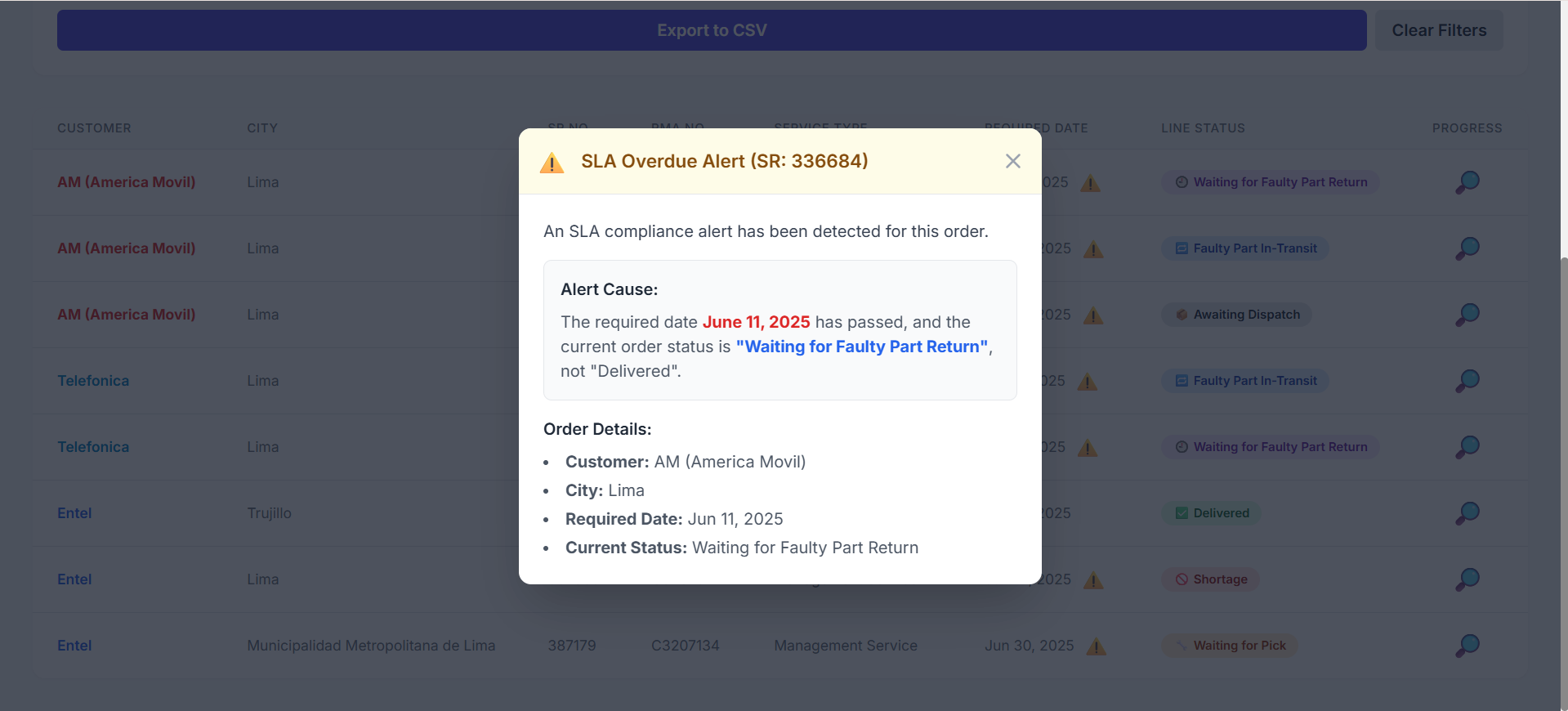Click the Telefonica customer link

click(92, 381)
